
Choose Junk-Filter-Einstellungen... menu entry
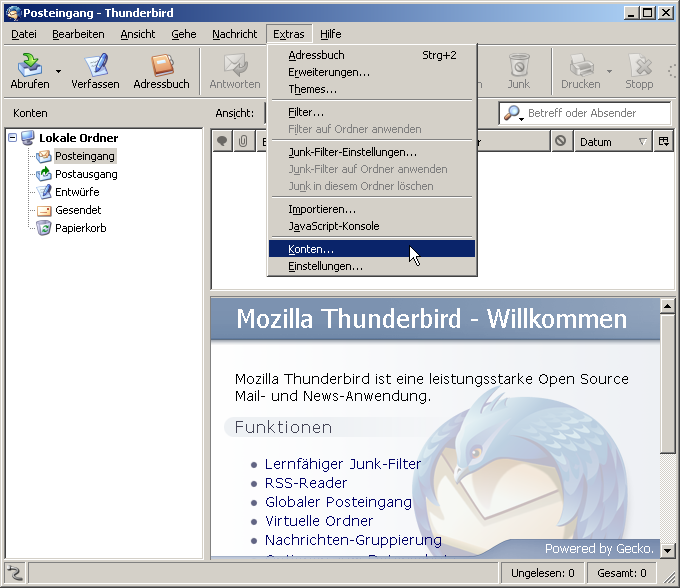(x=372, y=152)
